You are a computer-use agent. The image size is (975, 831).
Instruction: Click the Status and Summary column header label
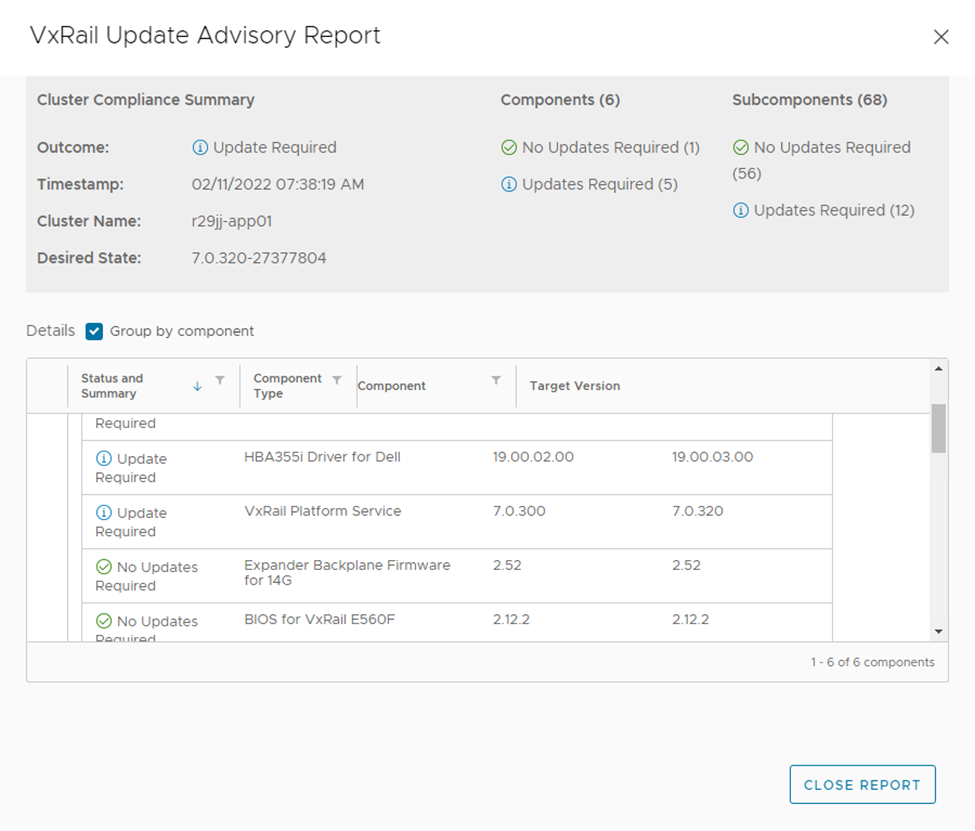(112, 386)
